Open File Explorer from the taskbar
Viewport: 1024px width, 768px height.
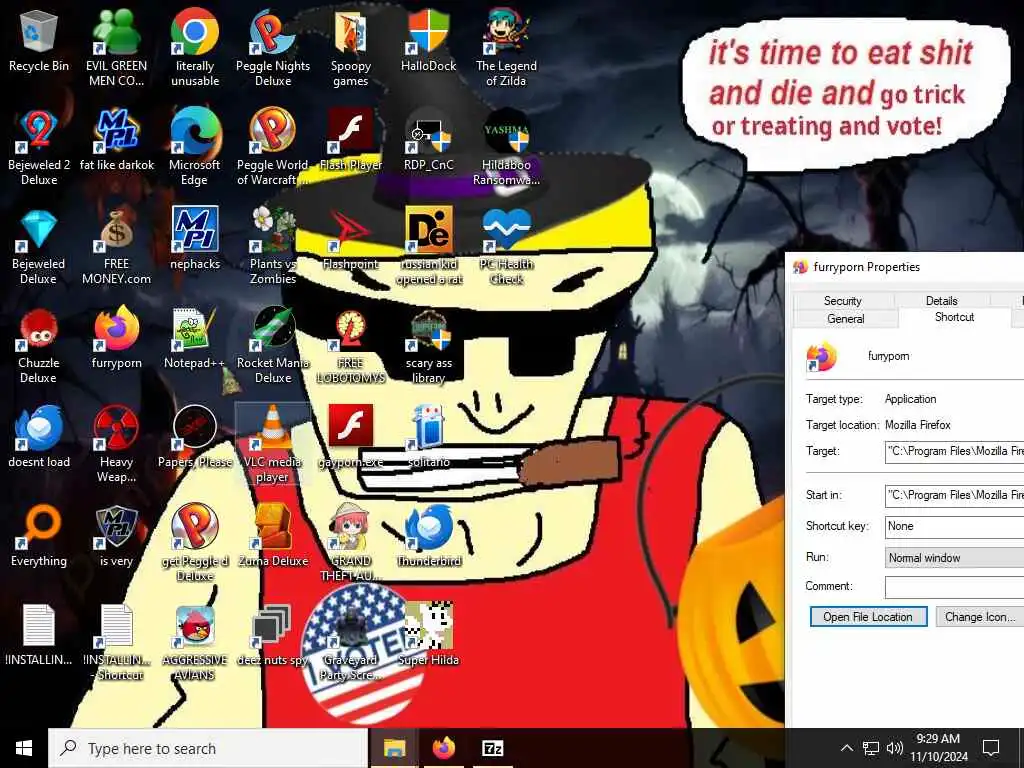(x=394, y=748)
